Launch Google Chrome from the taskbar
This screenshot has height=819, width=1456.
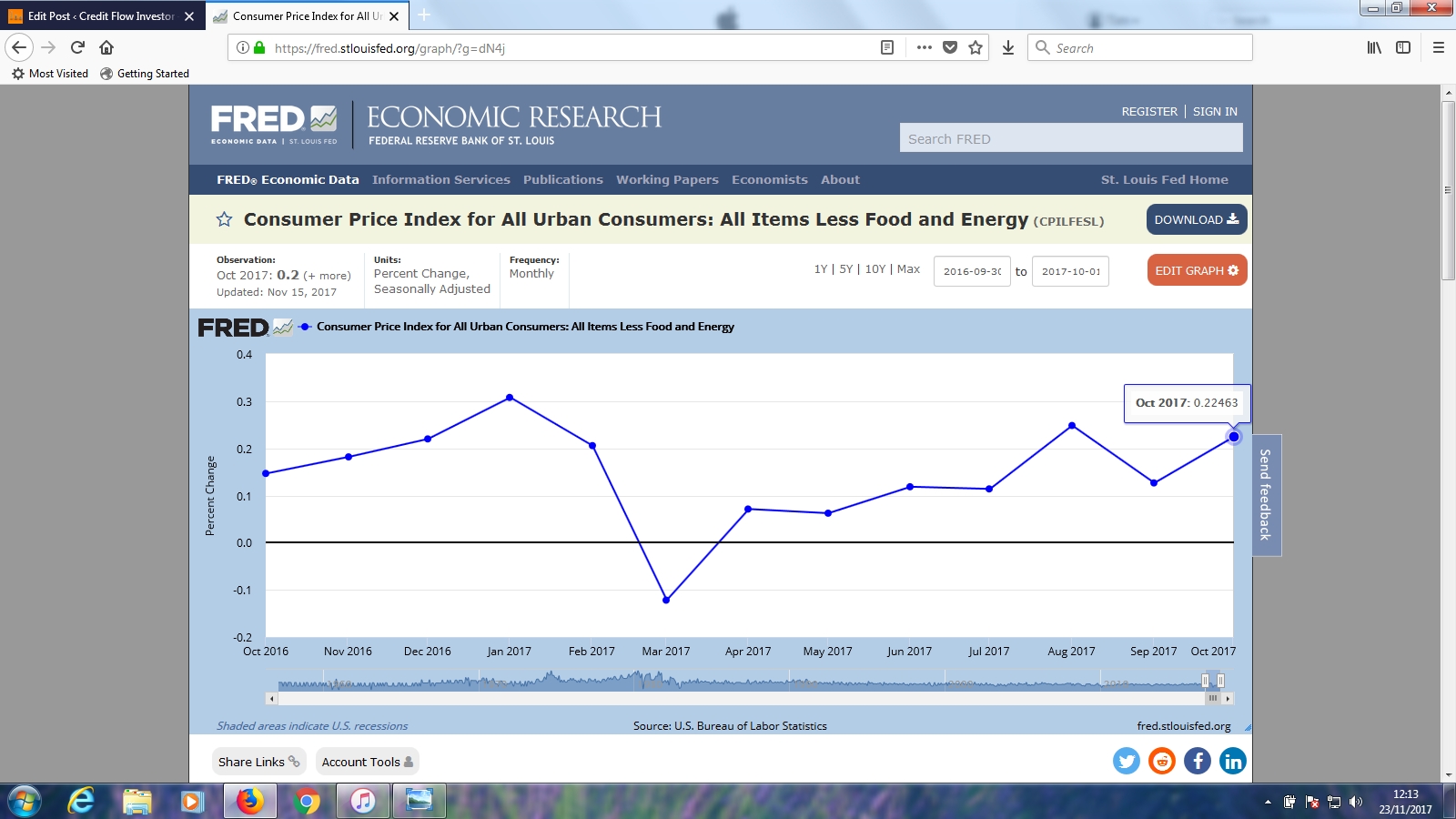[x=308, y=801]
